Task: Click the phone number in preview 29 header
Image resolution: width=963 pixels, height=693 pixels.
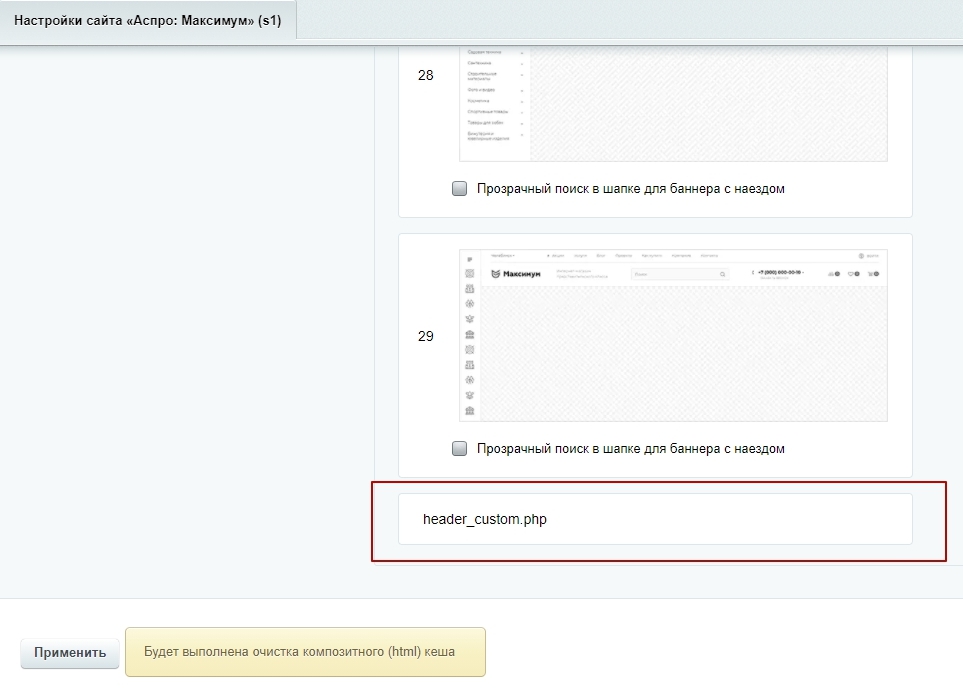Action: [780, 272]
